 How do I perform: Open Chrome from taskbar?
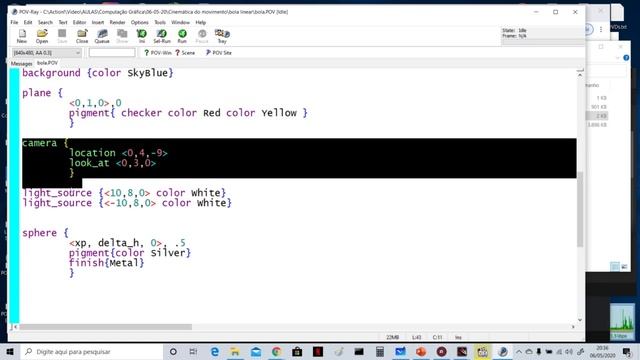pyautogui.click(x=276, y=351)
